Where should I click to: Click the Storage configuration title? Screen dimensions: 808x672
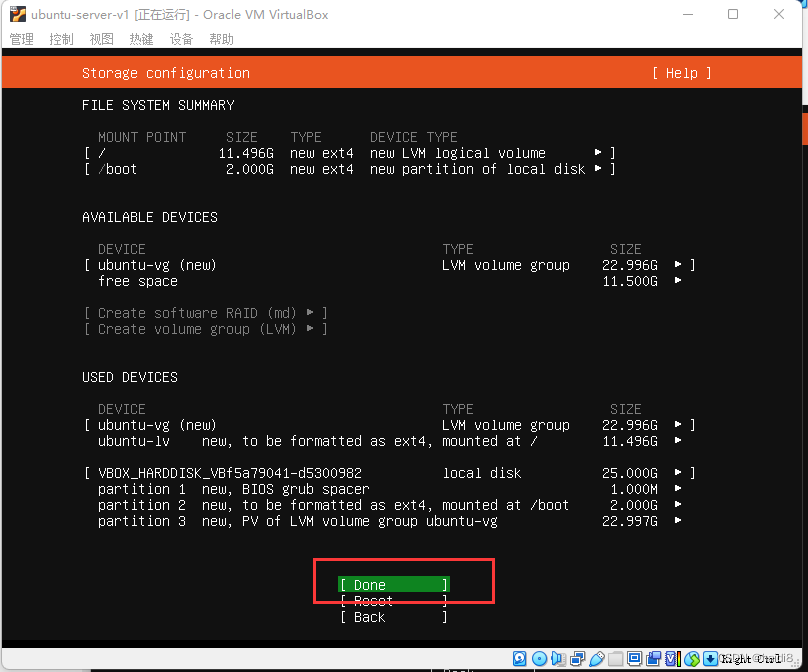tap(166, 73)
